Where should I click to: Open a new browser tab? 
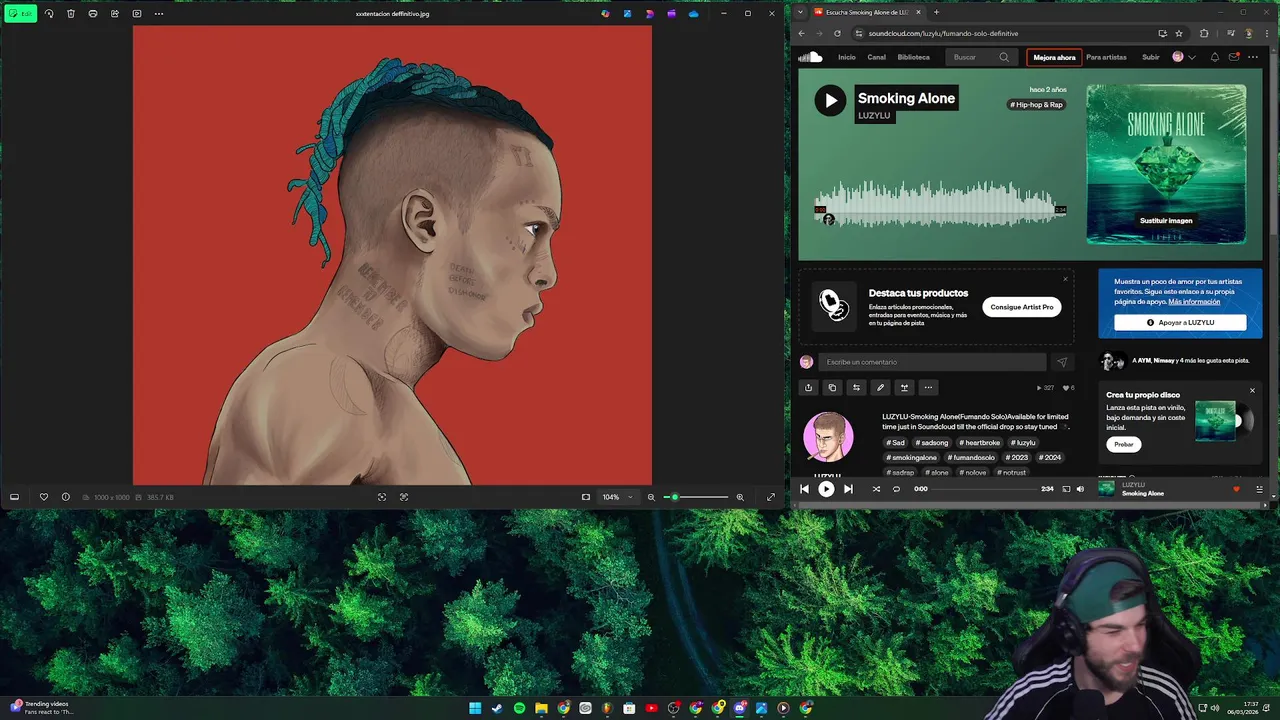pos(936,12)
